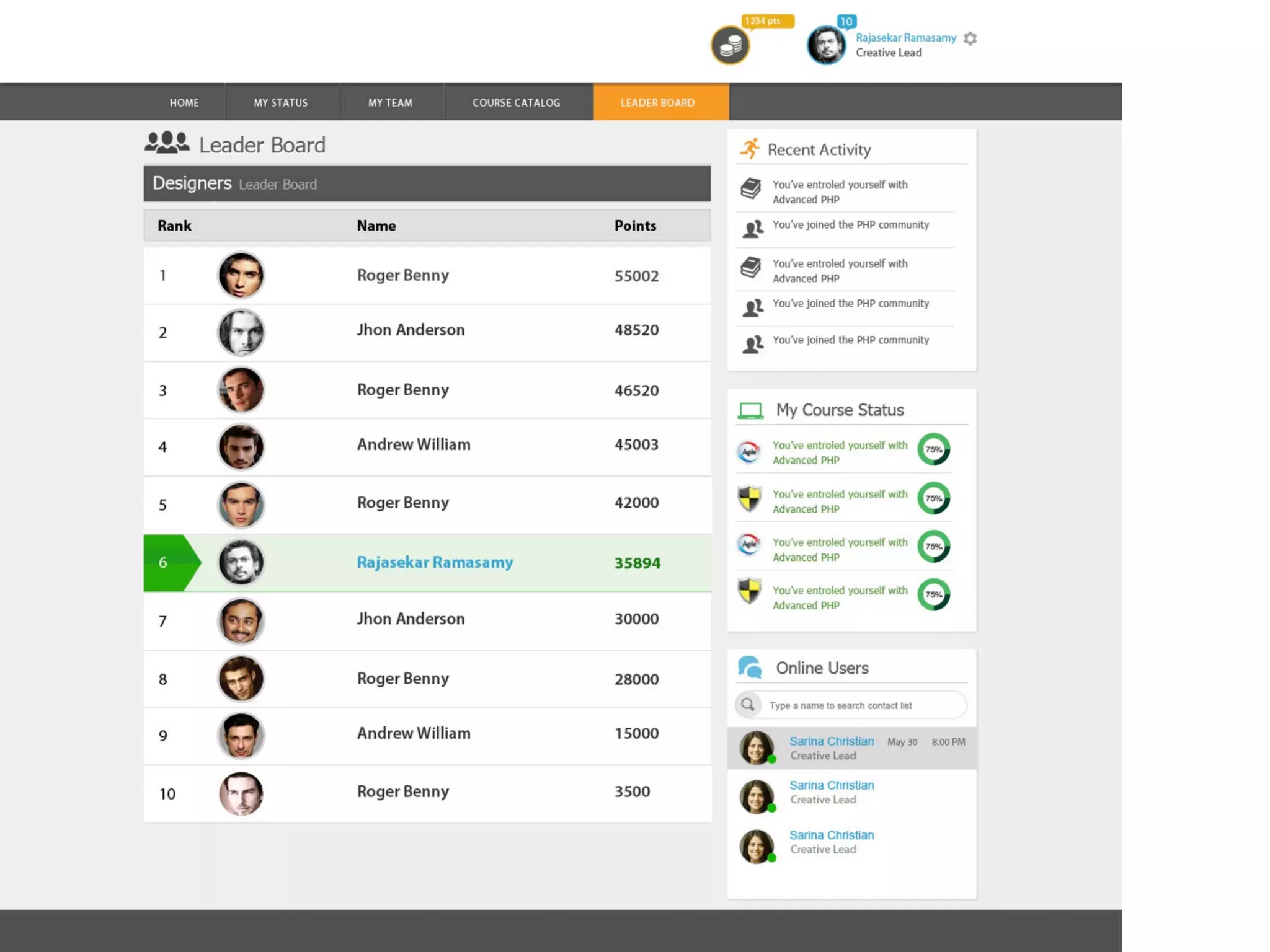Click the Recent Activity running man icon
Image resolution: width=1270 pixels, height=952 pixels.
pyautogui.click(x=750, y=149)
